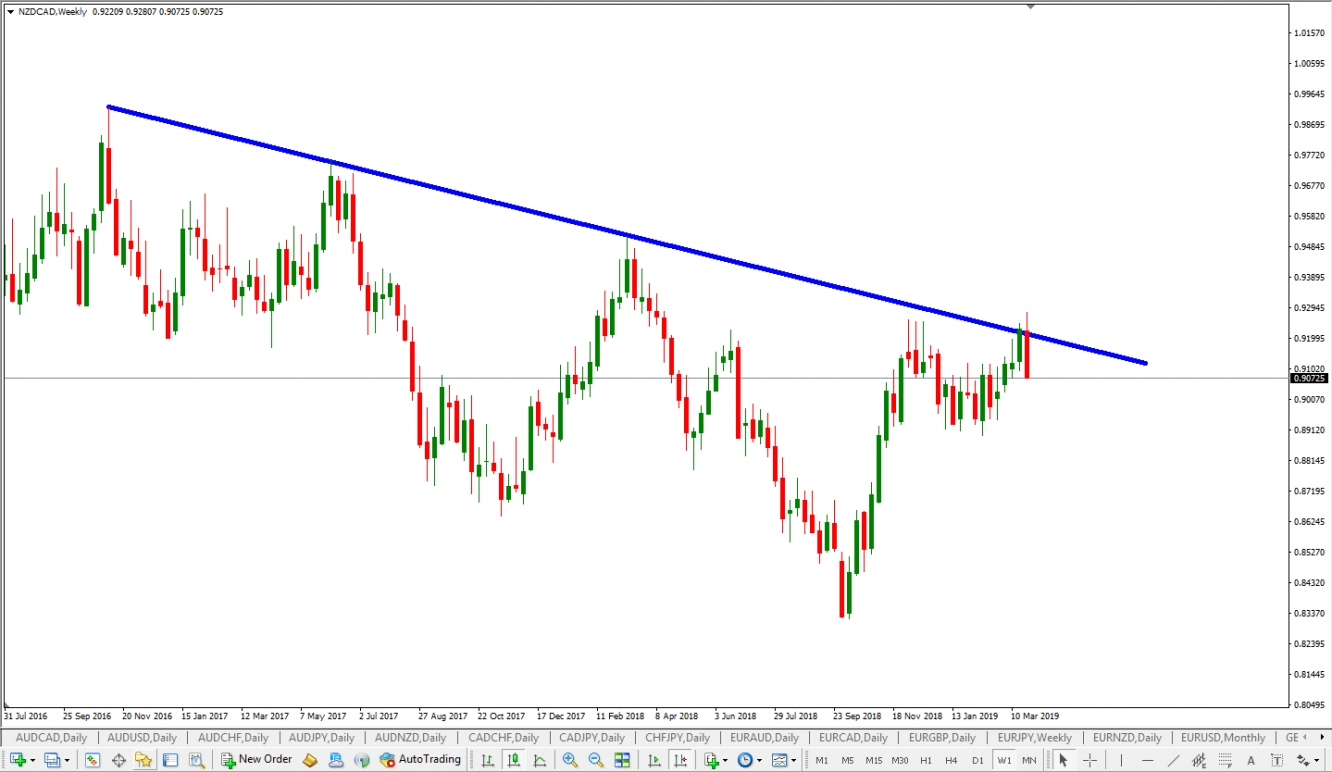Select the M1 timeframe
This screenshot has width=1332, height=772.
pyautogui.click(x=822, y=760)
